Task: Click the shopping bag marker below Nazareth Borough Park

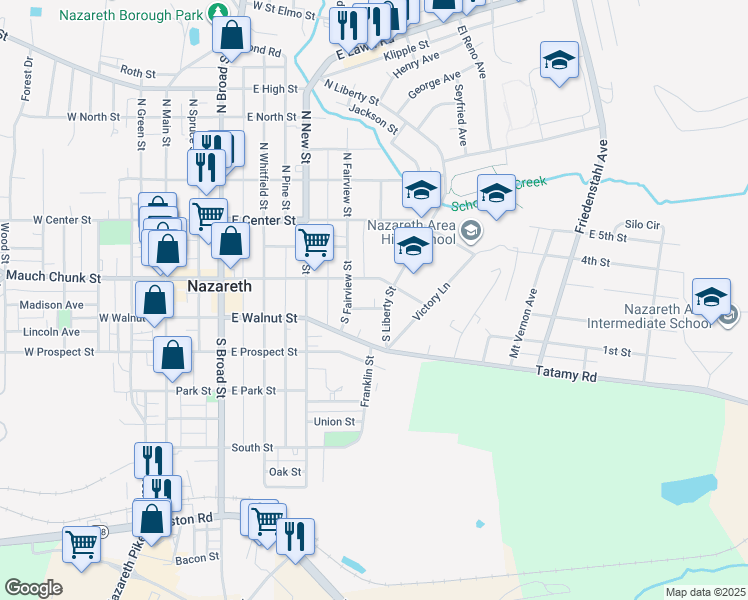Action: click(x=232, y=36)
